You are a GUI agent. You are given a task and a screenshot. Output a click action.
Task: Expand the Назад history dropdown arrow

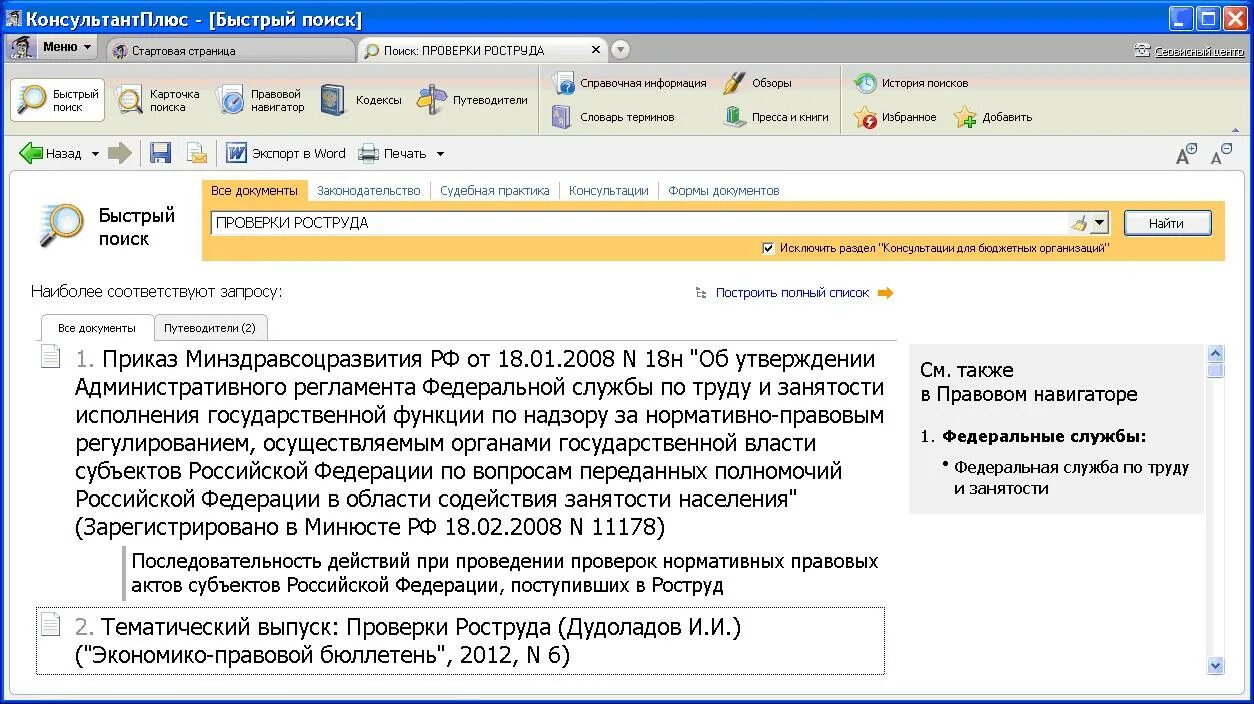coord(96,154)
